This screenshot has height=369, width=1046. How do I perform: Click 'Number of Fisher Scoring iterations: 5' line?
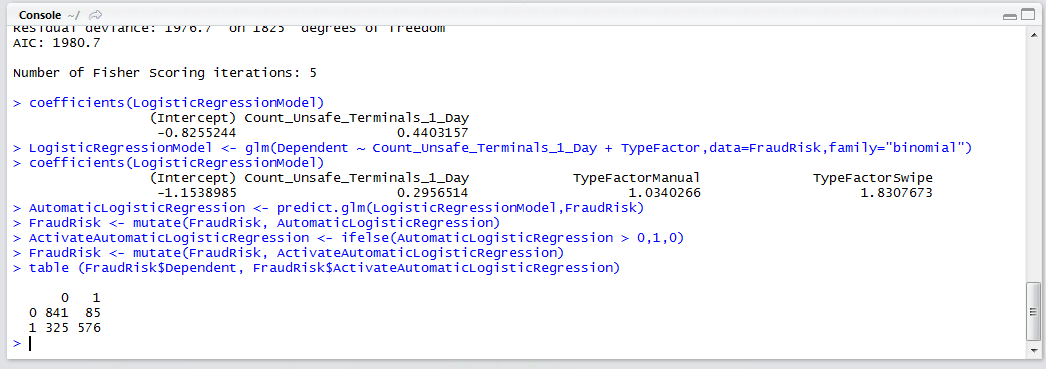165,73
